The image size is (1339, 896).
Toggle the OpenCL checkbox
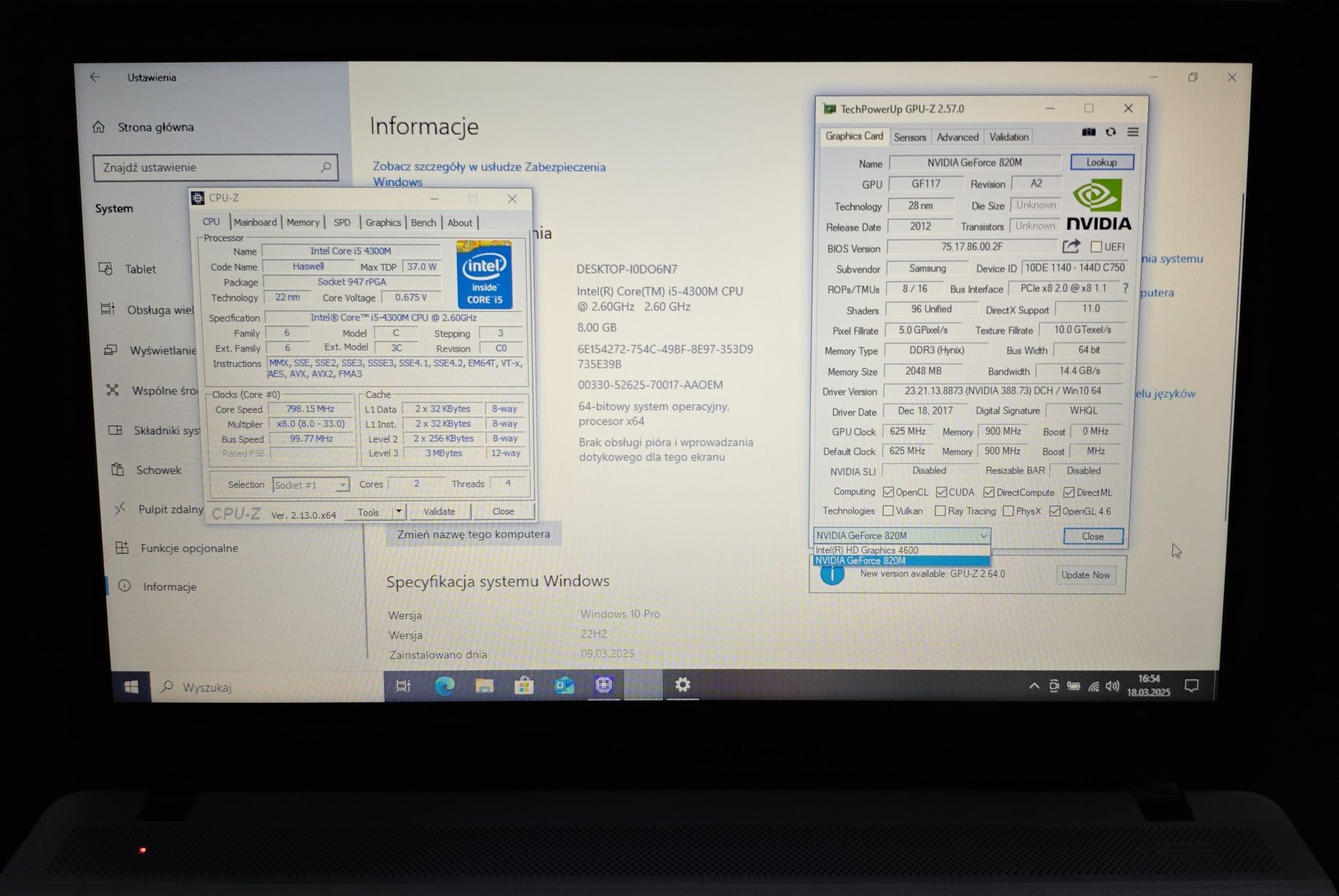pos(888,492)
